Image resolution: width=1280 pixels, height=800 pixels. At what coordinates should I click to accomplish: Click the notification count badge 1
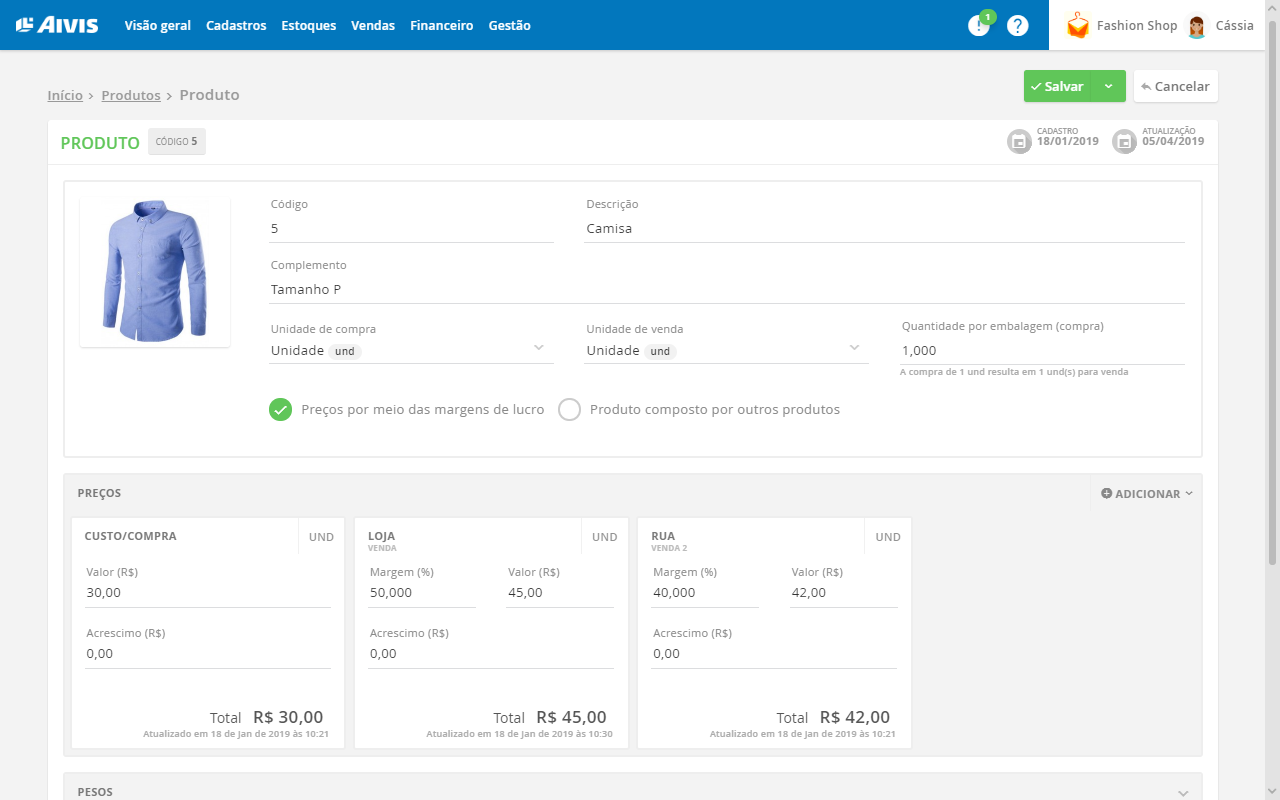(x=988, y=17)
